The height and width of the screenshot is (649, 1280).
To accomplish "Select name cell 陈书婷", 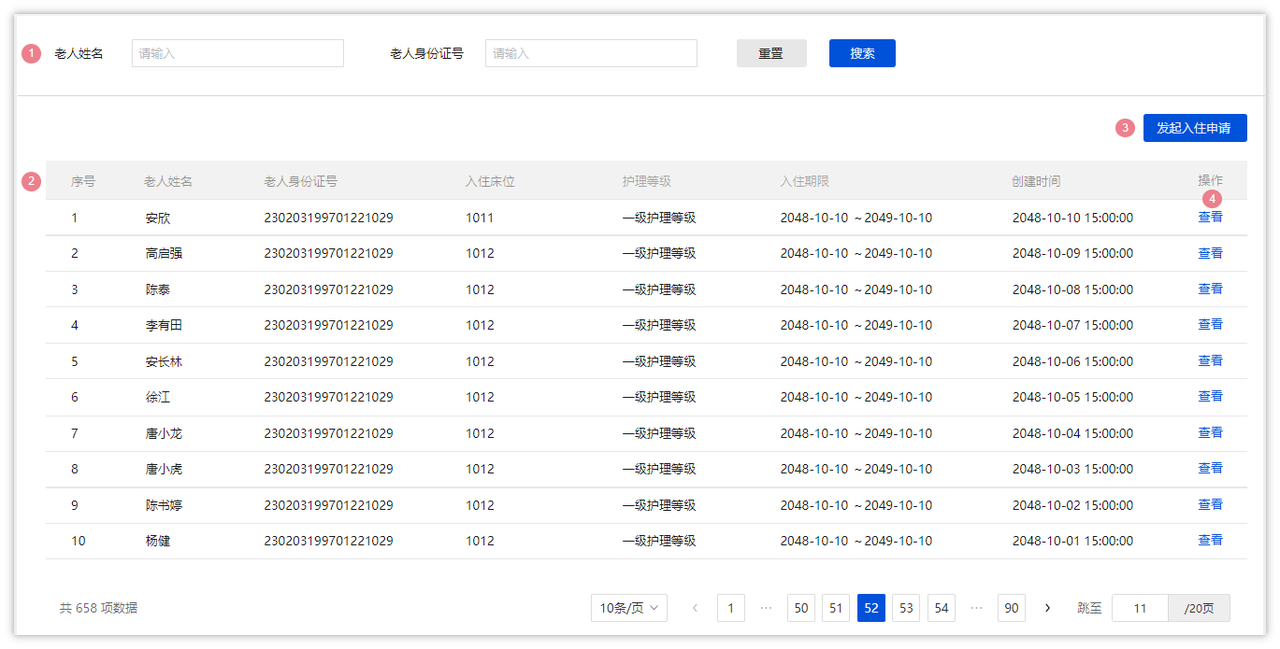I will pos(164,506).
